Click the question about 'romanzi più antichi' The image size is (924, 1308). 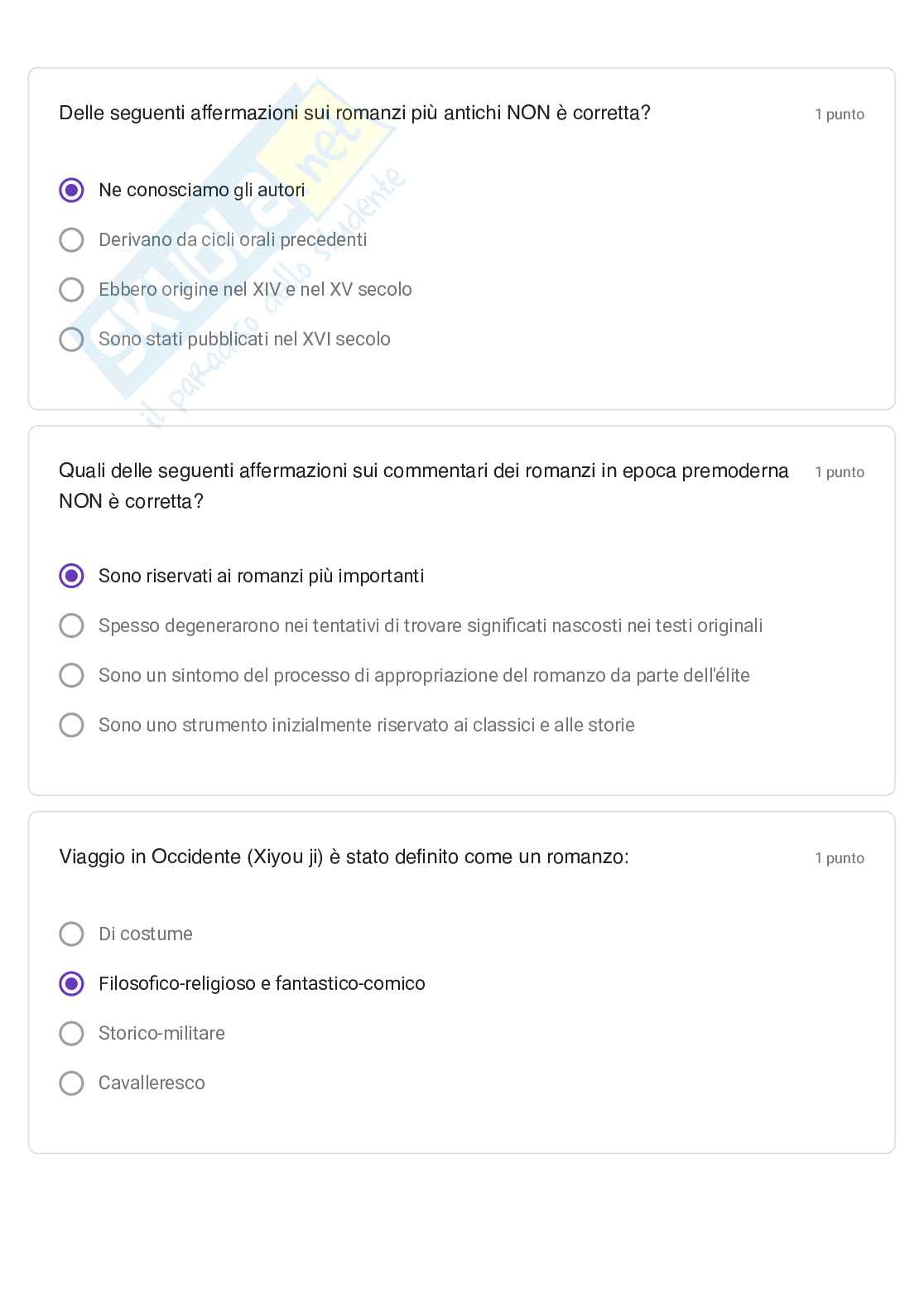(354, 113)
